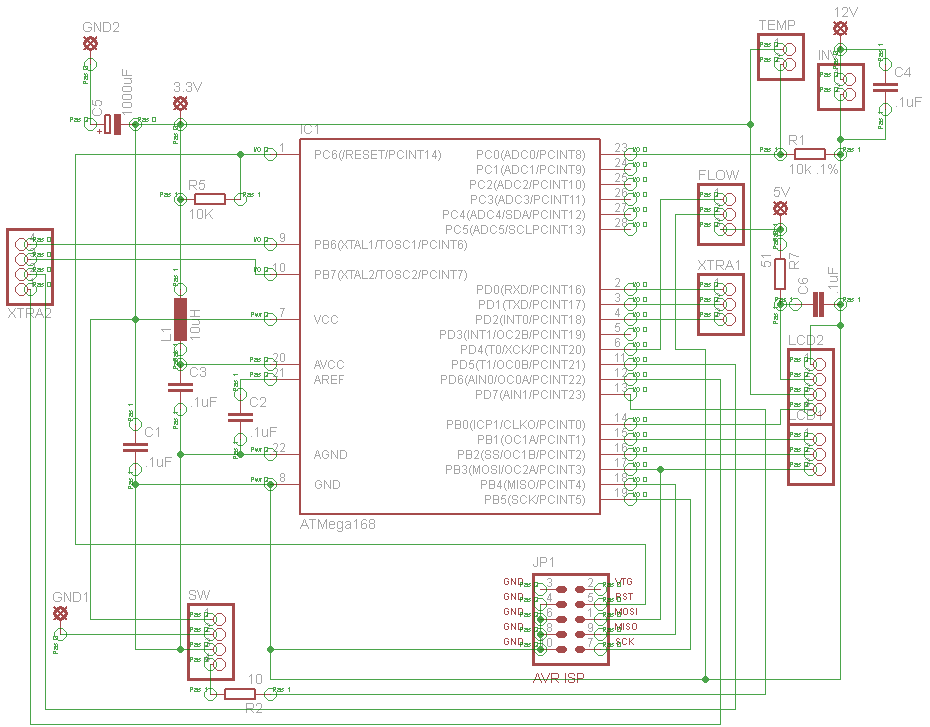The image size is (930, 727).
Task: Select pin label "PC6(/RESET/PCINT14)"
Action: pyautogui.click(x=378, y=155)
